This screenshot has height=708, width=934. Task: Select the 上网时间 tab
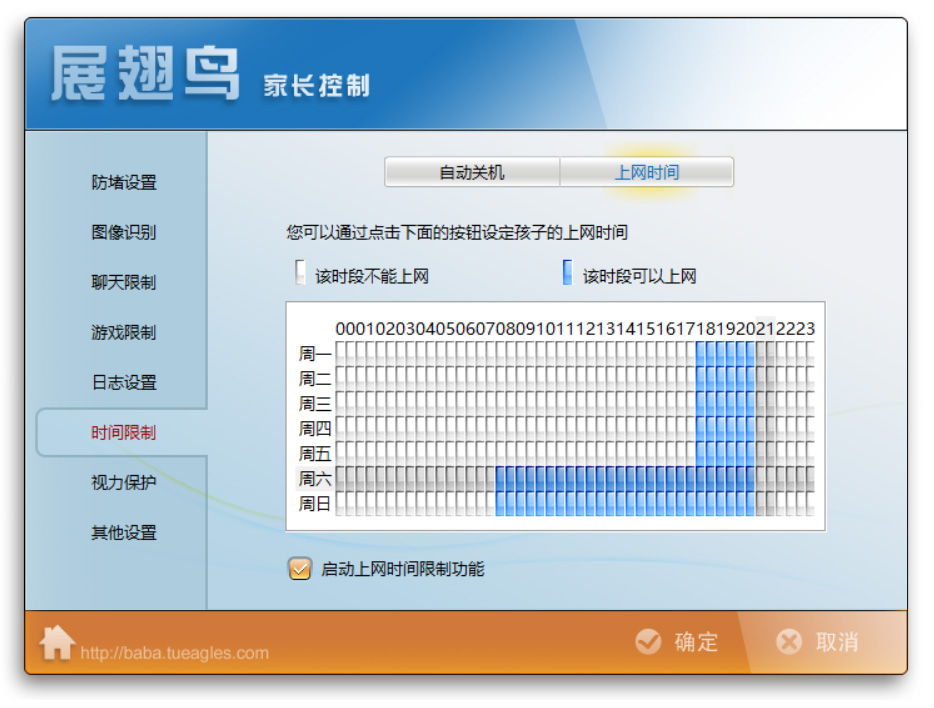pyautogui.click(x=647, y=172)
